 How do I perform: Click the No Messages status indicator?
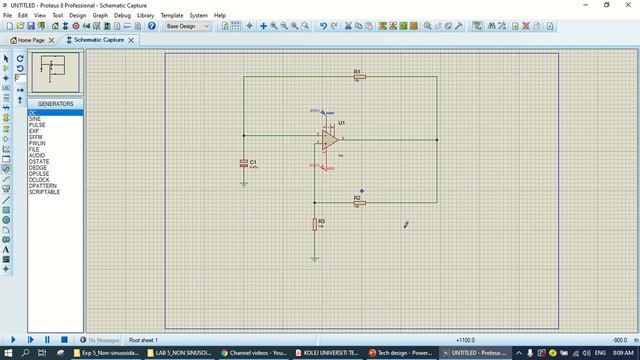(x=100, y=340)
